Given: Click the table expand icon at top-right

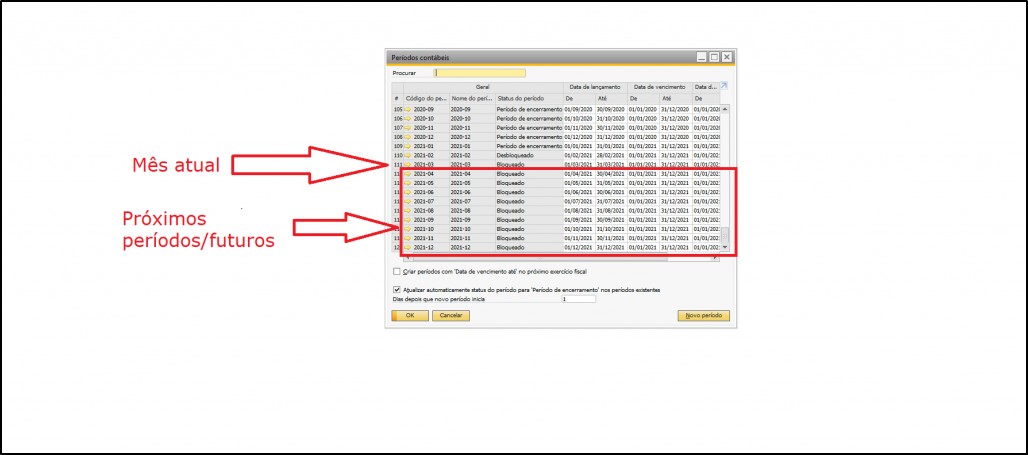Looking at the screenshot, I should coord(725,87).
